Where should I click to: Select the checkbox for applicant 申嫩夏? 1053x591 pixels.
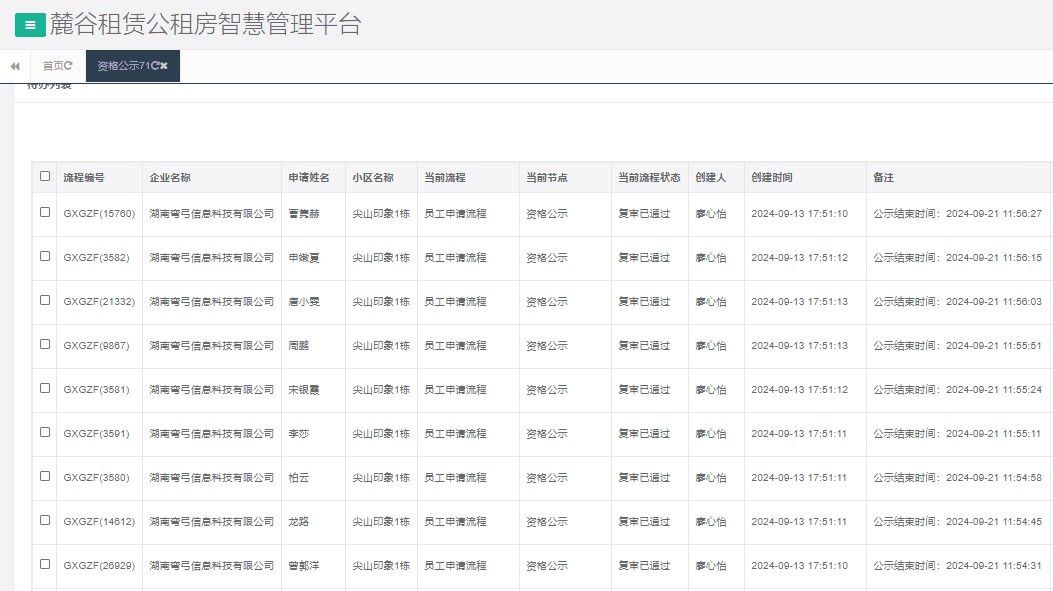(44, 257)
